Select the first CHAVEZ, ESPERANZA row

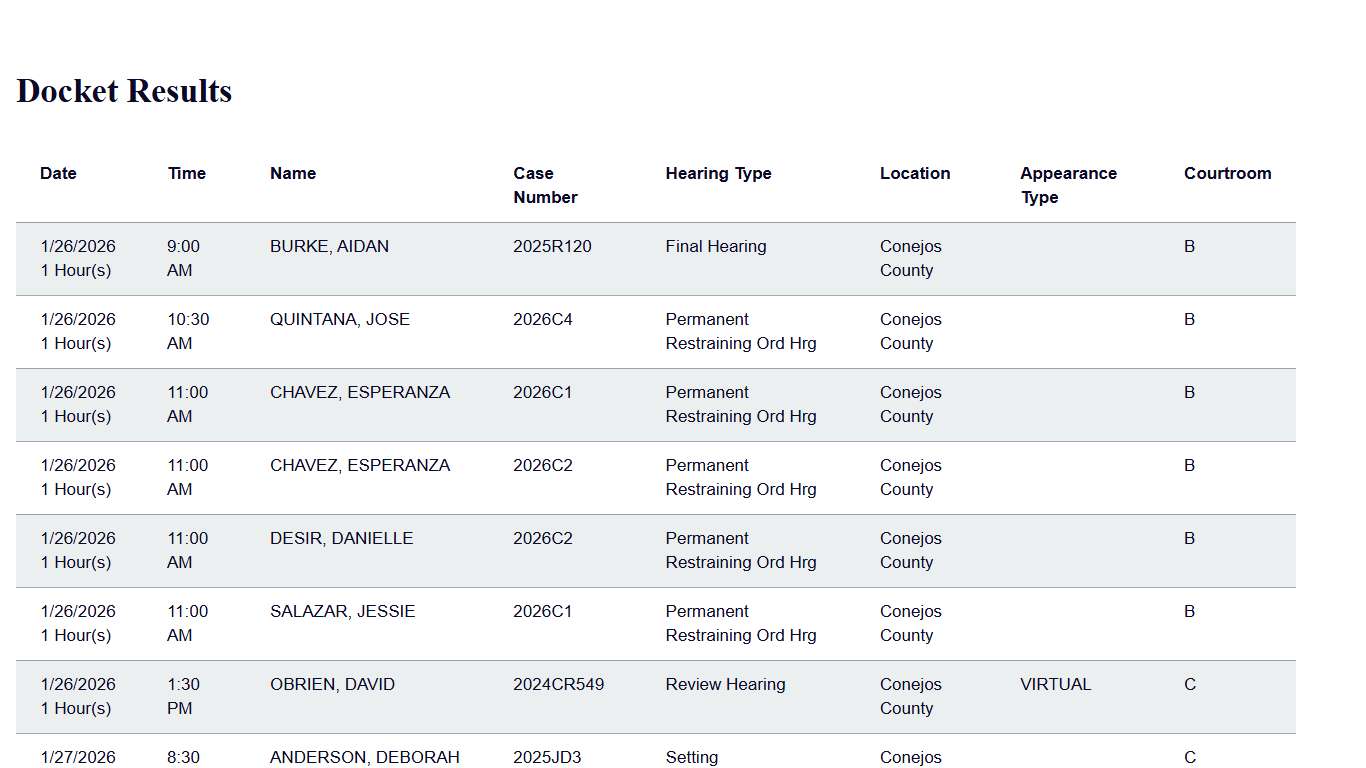coord(360,392)
